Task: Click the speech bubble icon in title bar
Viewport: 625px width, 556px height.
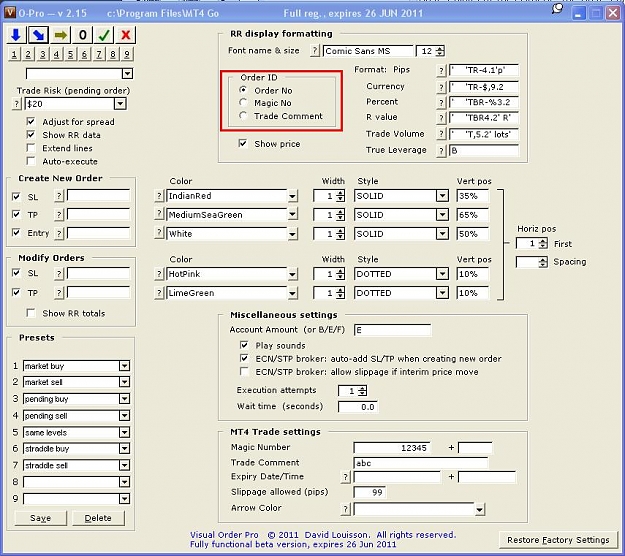Action: (x=557, y=8)
